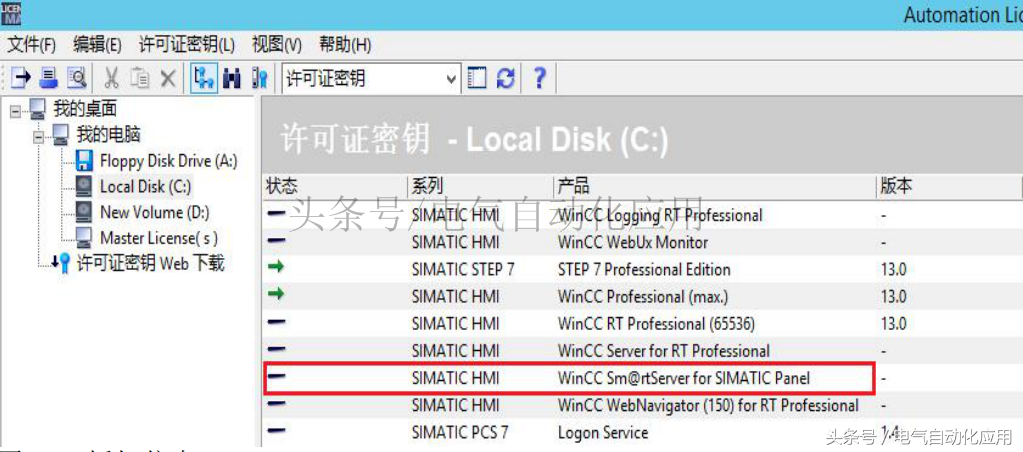Open the 文件(F) menu
This screenshot has width=1023, height=452.
32,45
